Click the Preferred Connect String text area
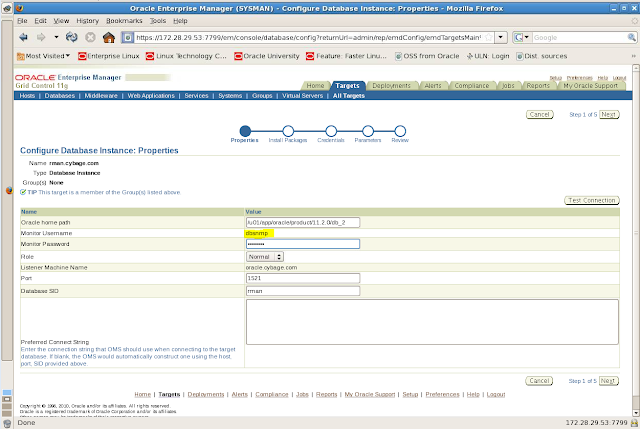Viewport: 640px width, 429px height. (x=432, y=322)
